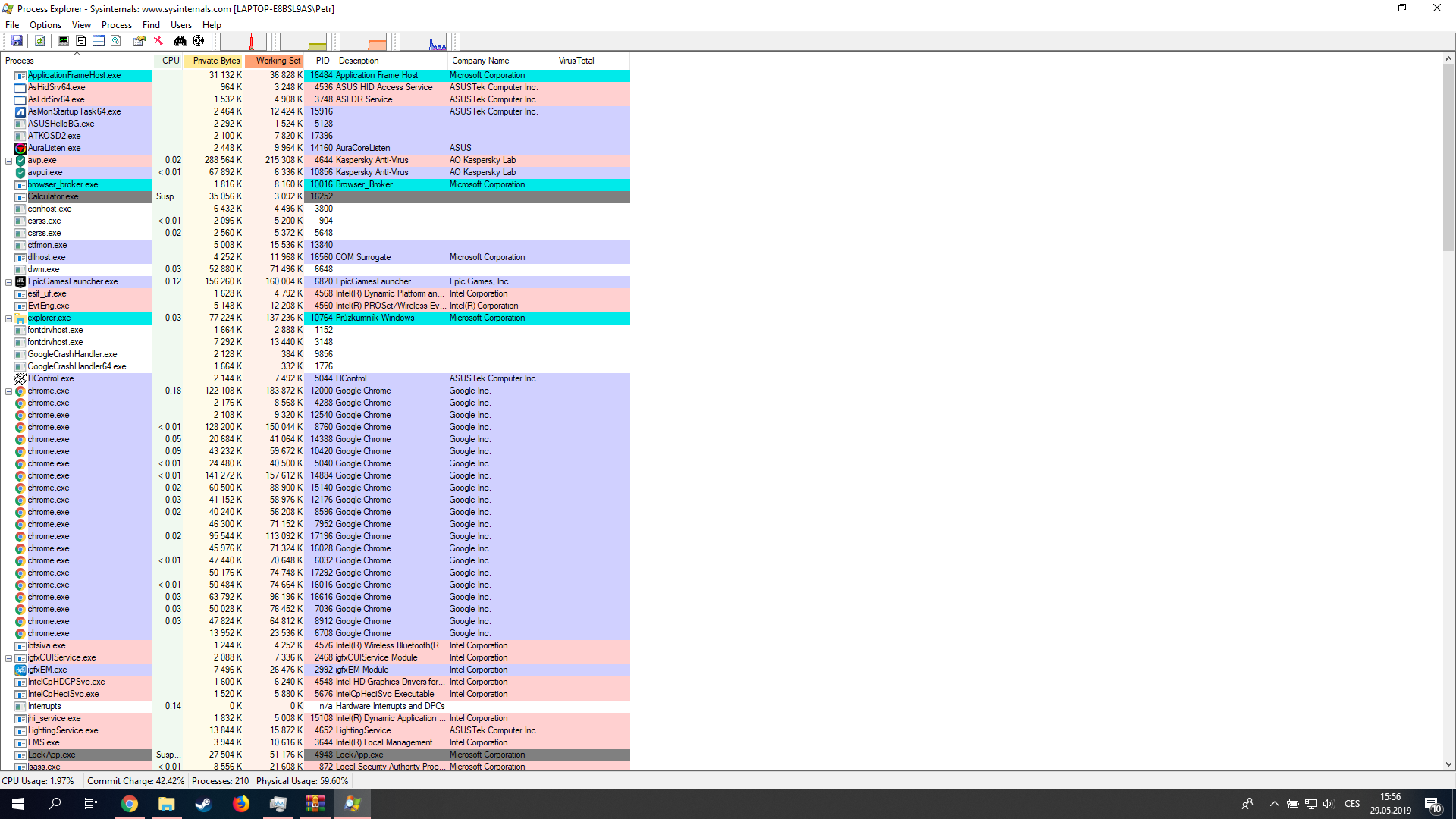Open Task View on the taskbar
Image resolution: width=1456 pixels, height=819 pixels.
click(91, 804)
